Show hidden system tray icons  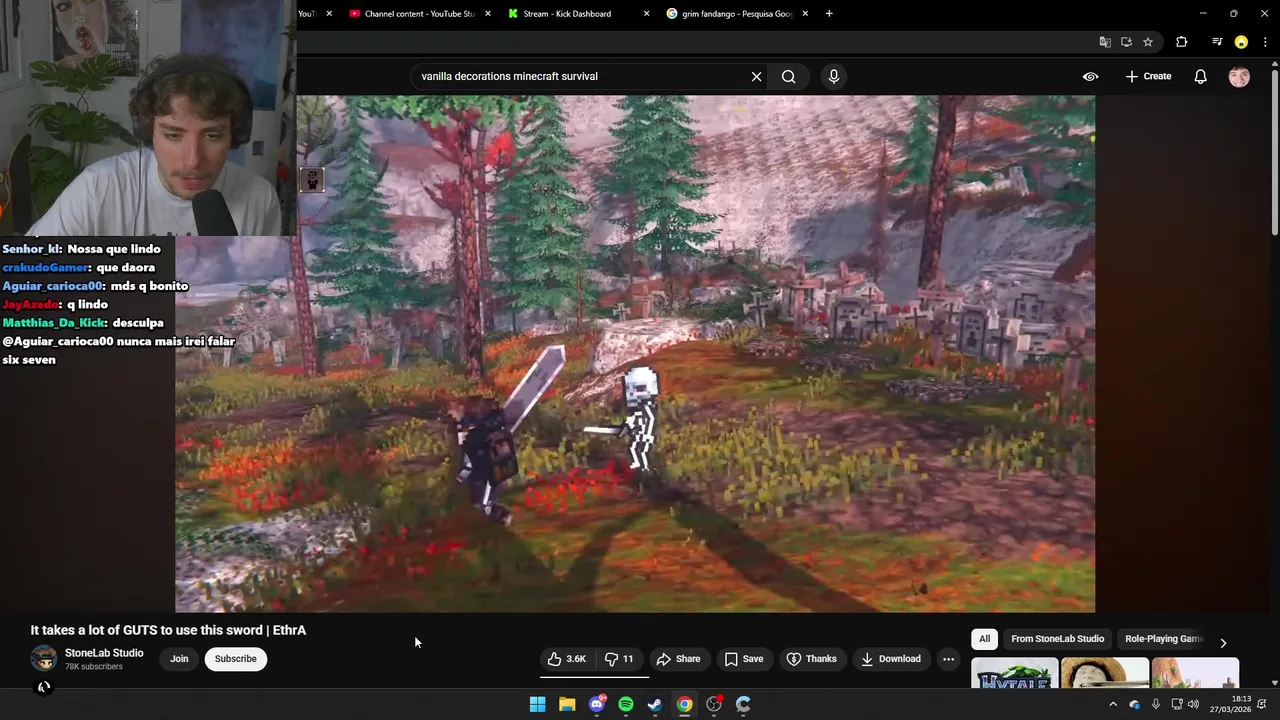(1112, 704)
